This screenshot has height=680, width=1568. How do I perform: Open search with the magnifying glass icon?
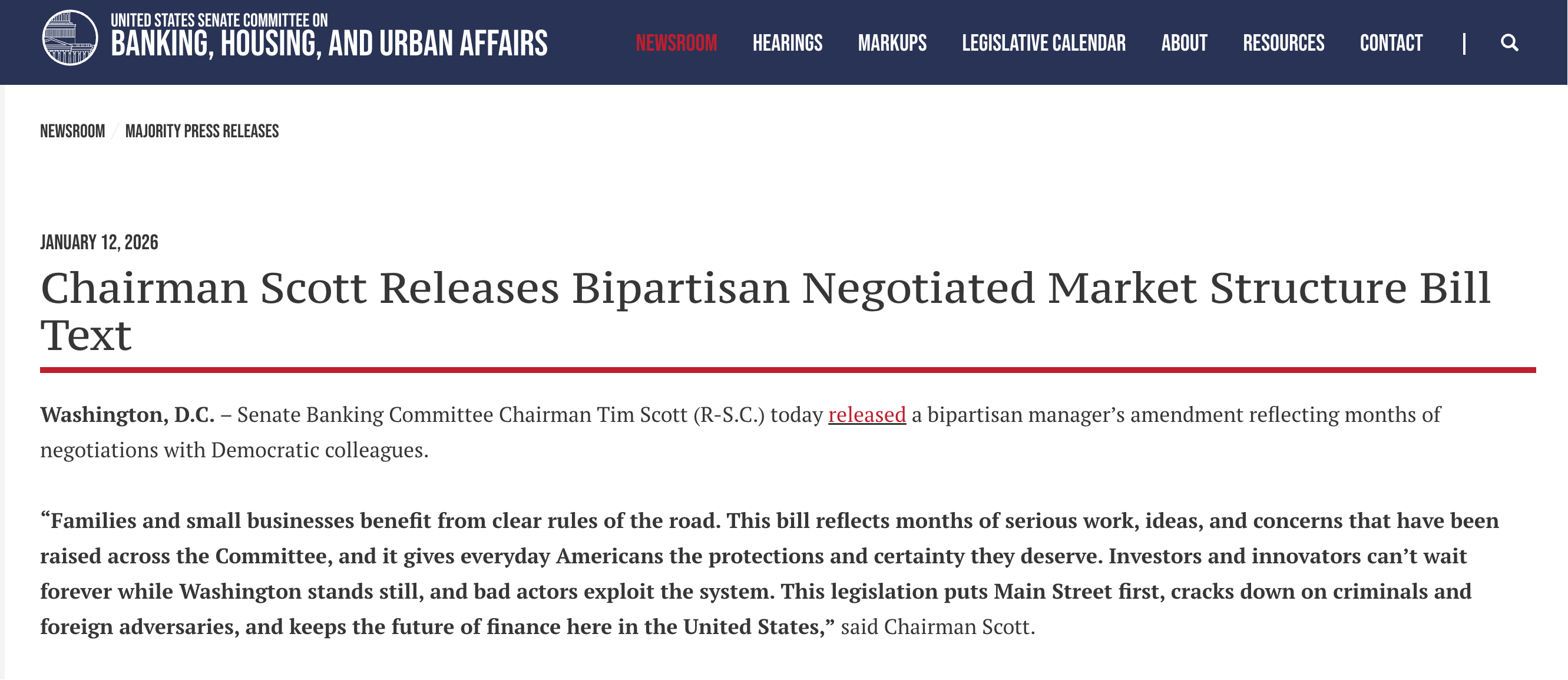click(x=1509, y=43)
